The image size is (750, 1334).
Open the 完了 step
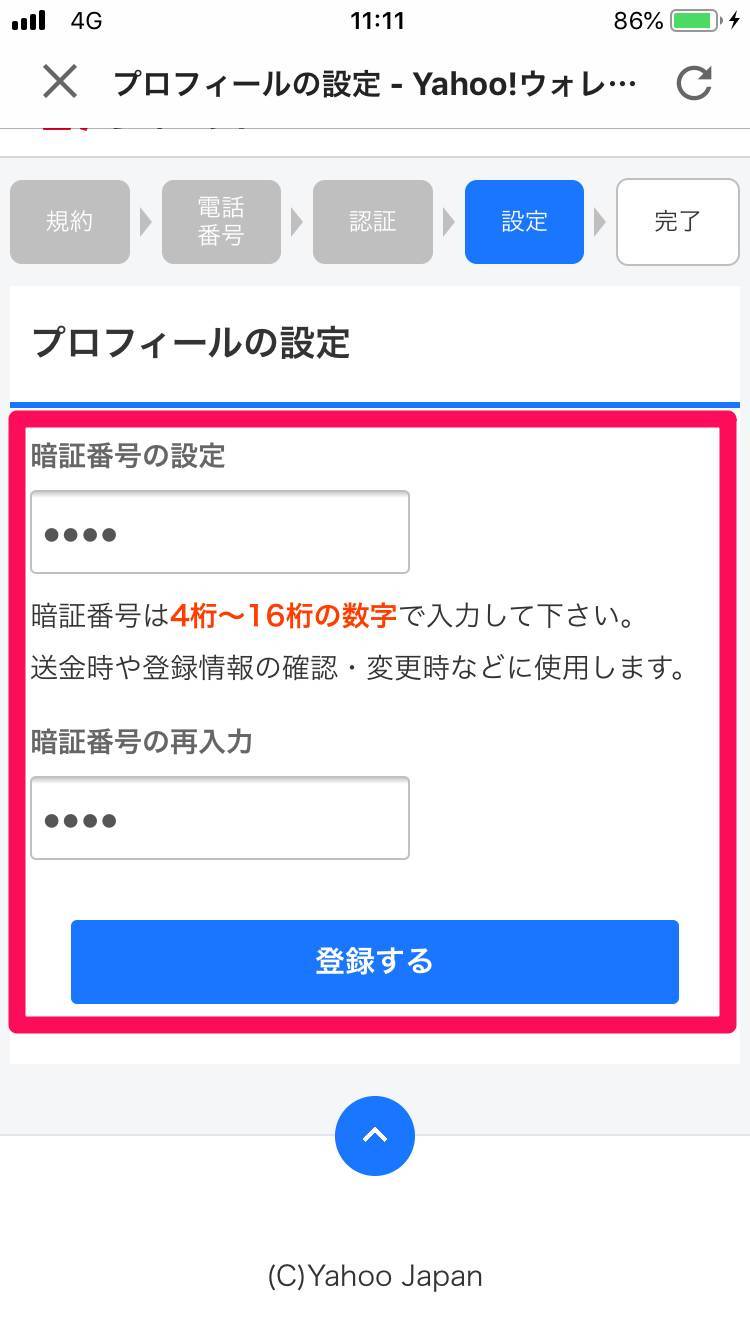[x=678, y=222]
